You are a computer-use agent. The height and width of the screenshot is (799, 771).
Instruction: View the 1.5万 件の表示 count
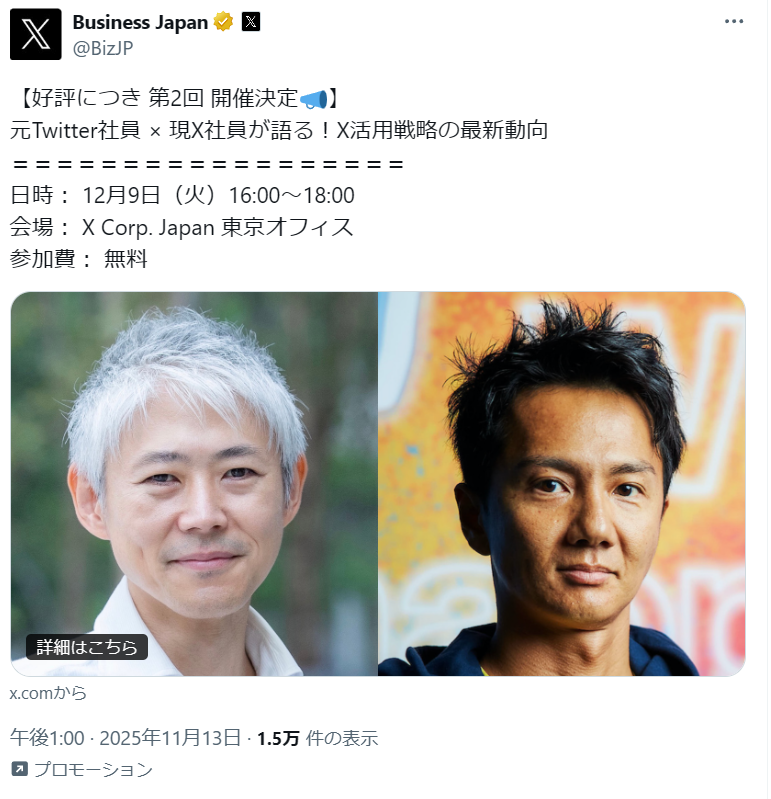(x=317, y=738)
